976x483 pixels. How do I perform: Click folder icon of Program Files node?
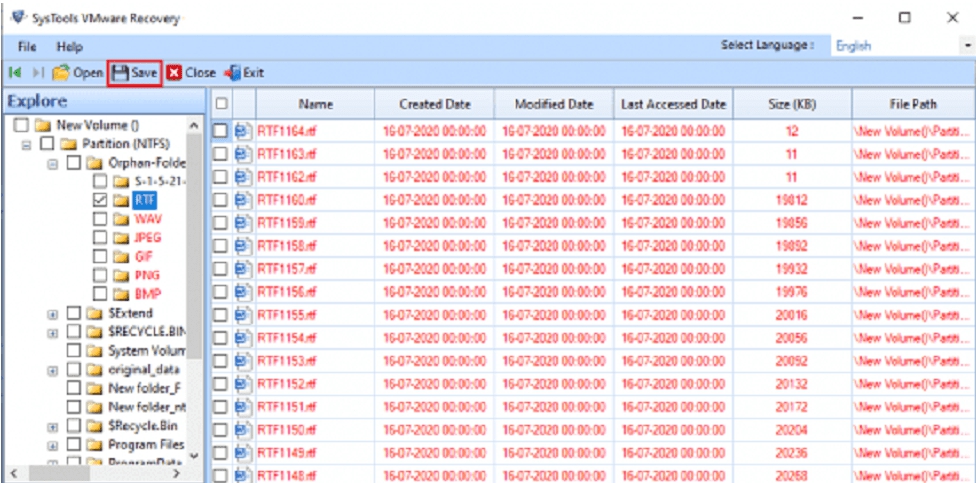(95, 445)
